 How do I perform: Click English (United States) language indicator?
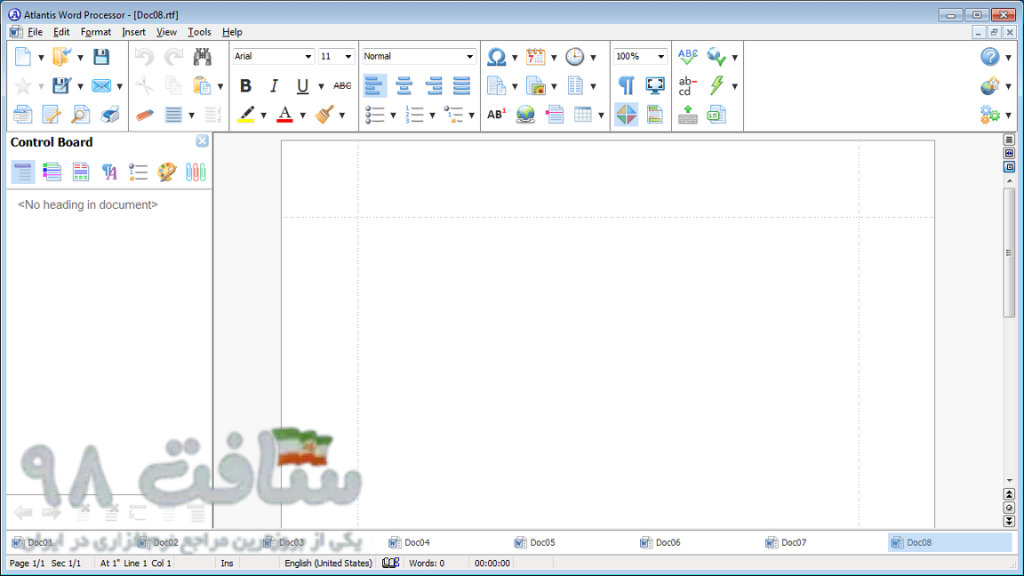point(328,563)
